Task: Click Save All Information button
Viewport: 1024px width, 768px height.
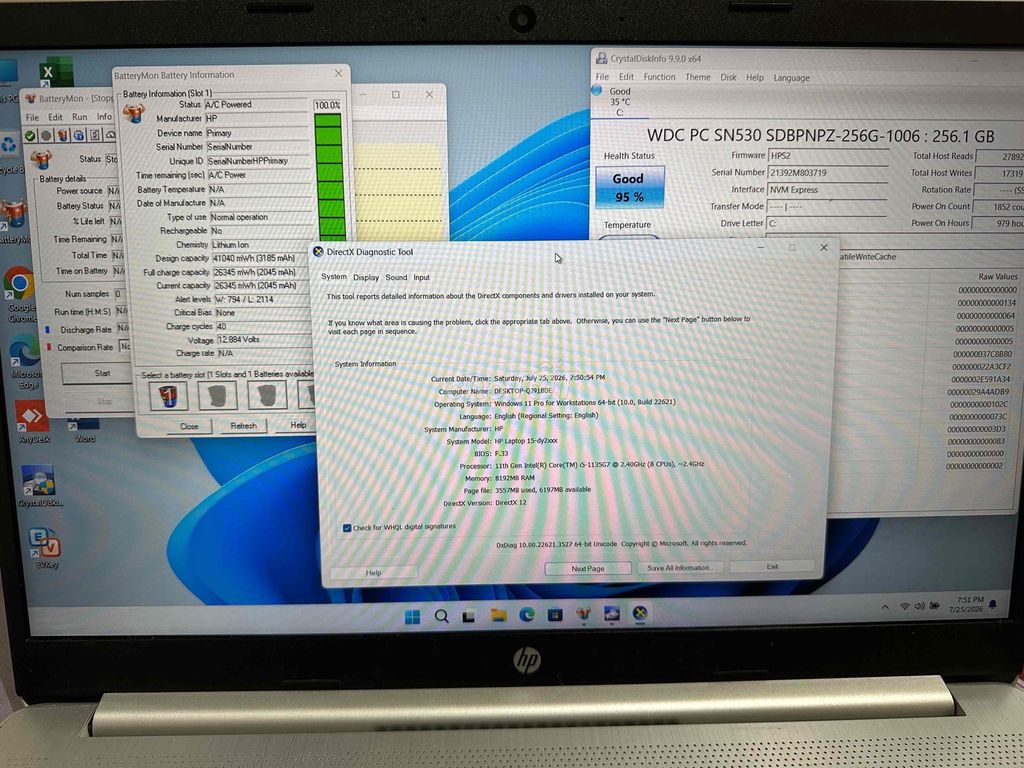Action: [678, 568]
